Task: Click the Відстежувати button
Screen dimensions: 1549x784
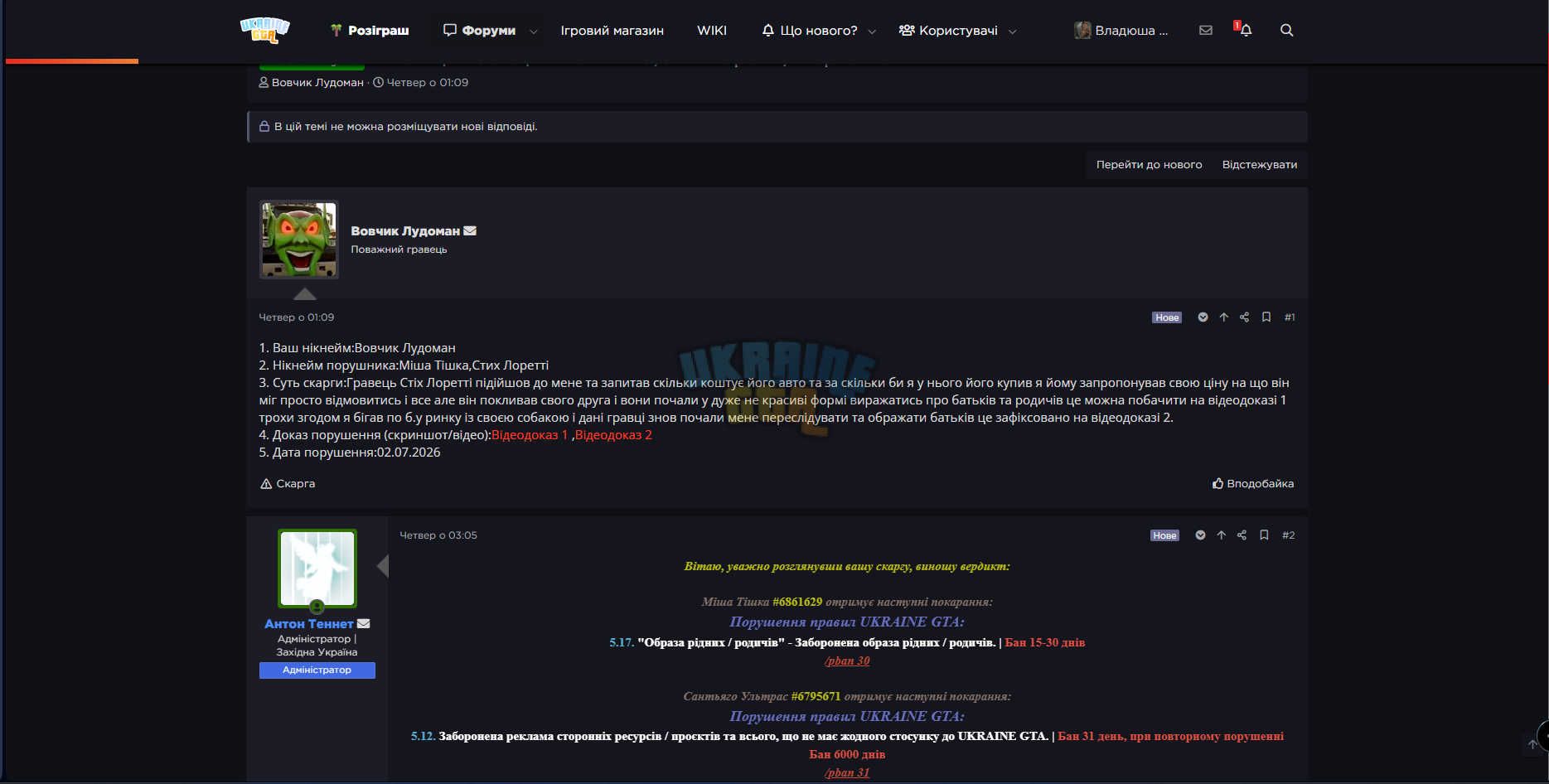Action: pos(1260,165)
